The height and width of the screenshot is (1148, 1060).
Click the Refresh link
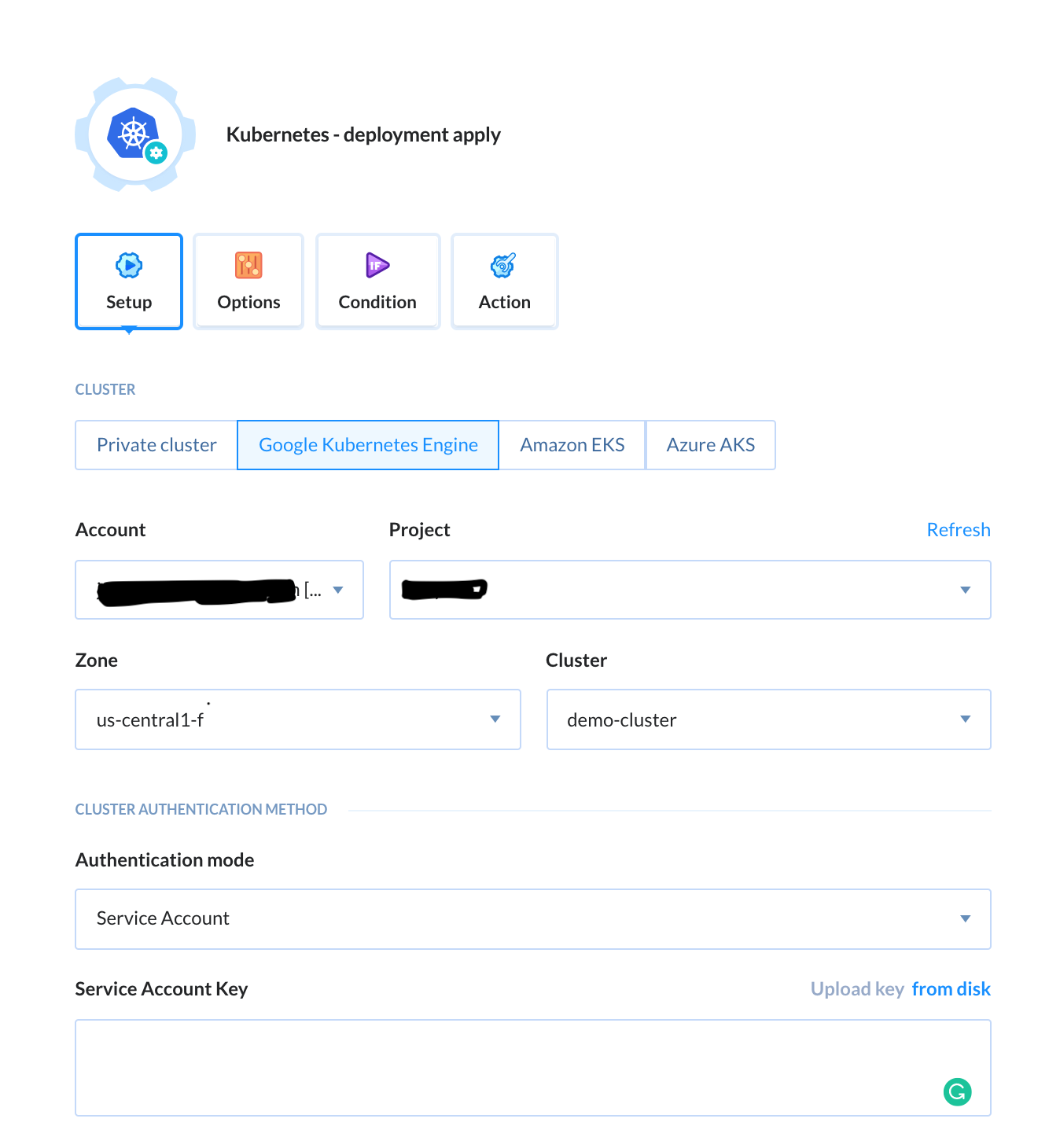(x=959, y=530)
